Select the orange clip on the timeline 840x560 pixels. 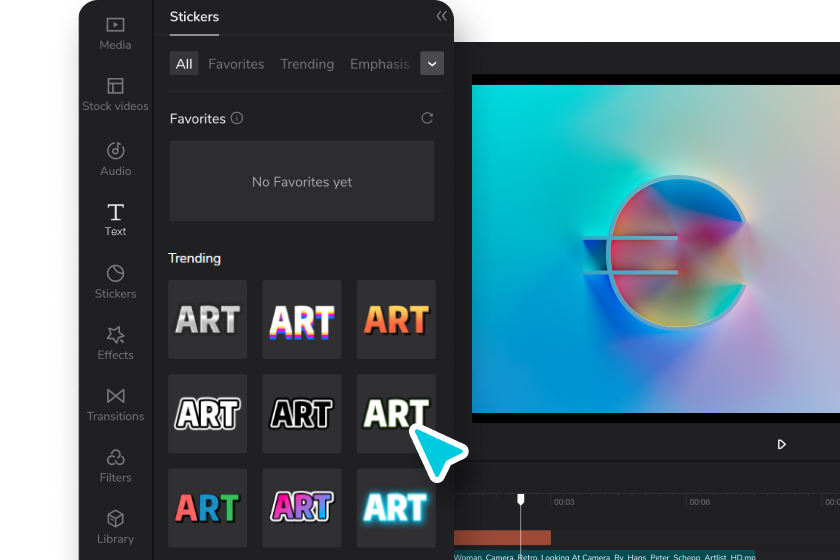(502, 537)
